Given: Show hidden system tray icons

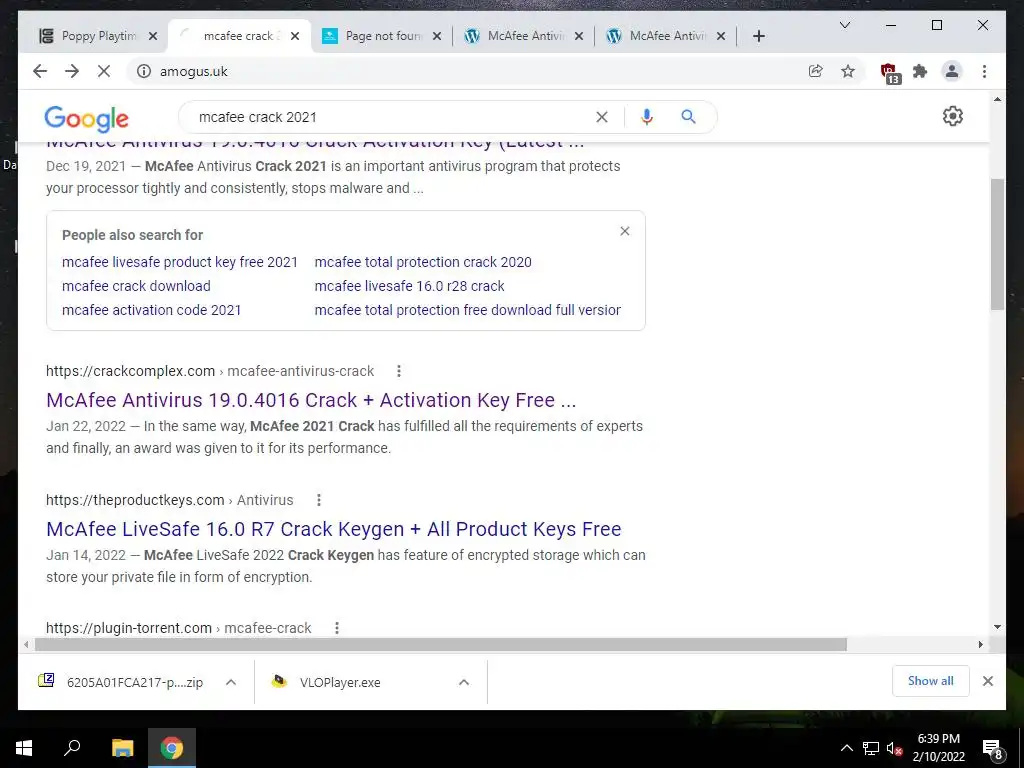Looking at the screenshot, I should click(846, 748).
